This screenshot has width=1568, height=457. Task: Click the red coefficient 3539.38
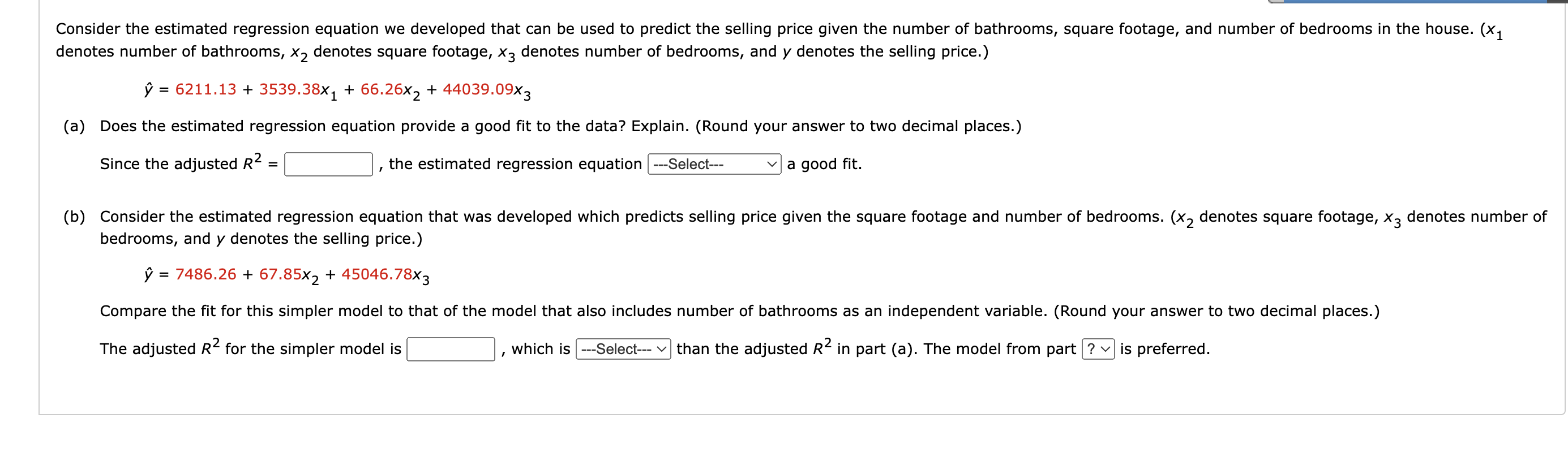coord(290,89)
